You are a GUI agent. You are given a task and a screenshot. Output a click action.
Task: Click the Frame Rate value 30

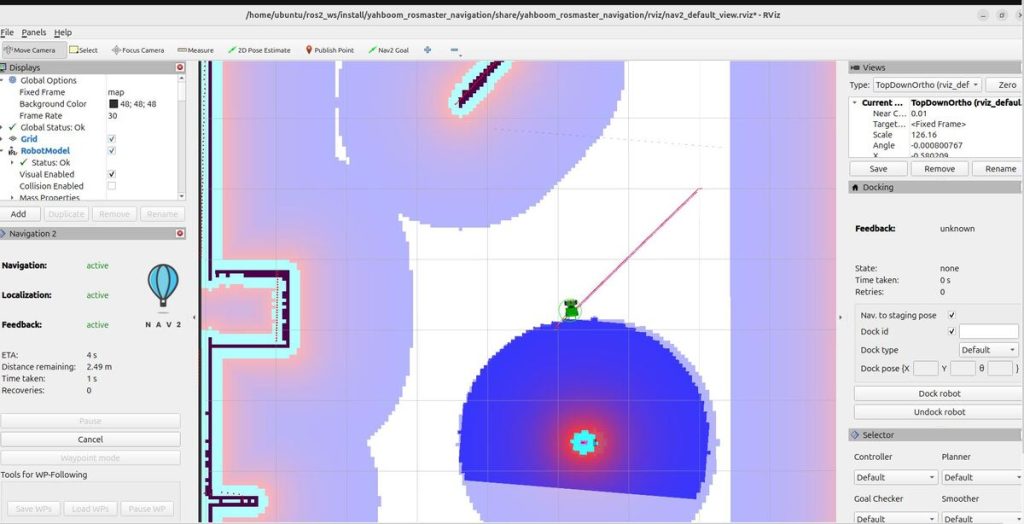point(112,116)
